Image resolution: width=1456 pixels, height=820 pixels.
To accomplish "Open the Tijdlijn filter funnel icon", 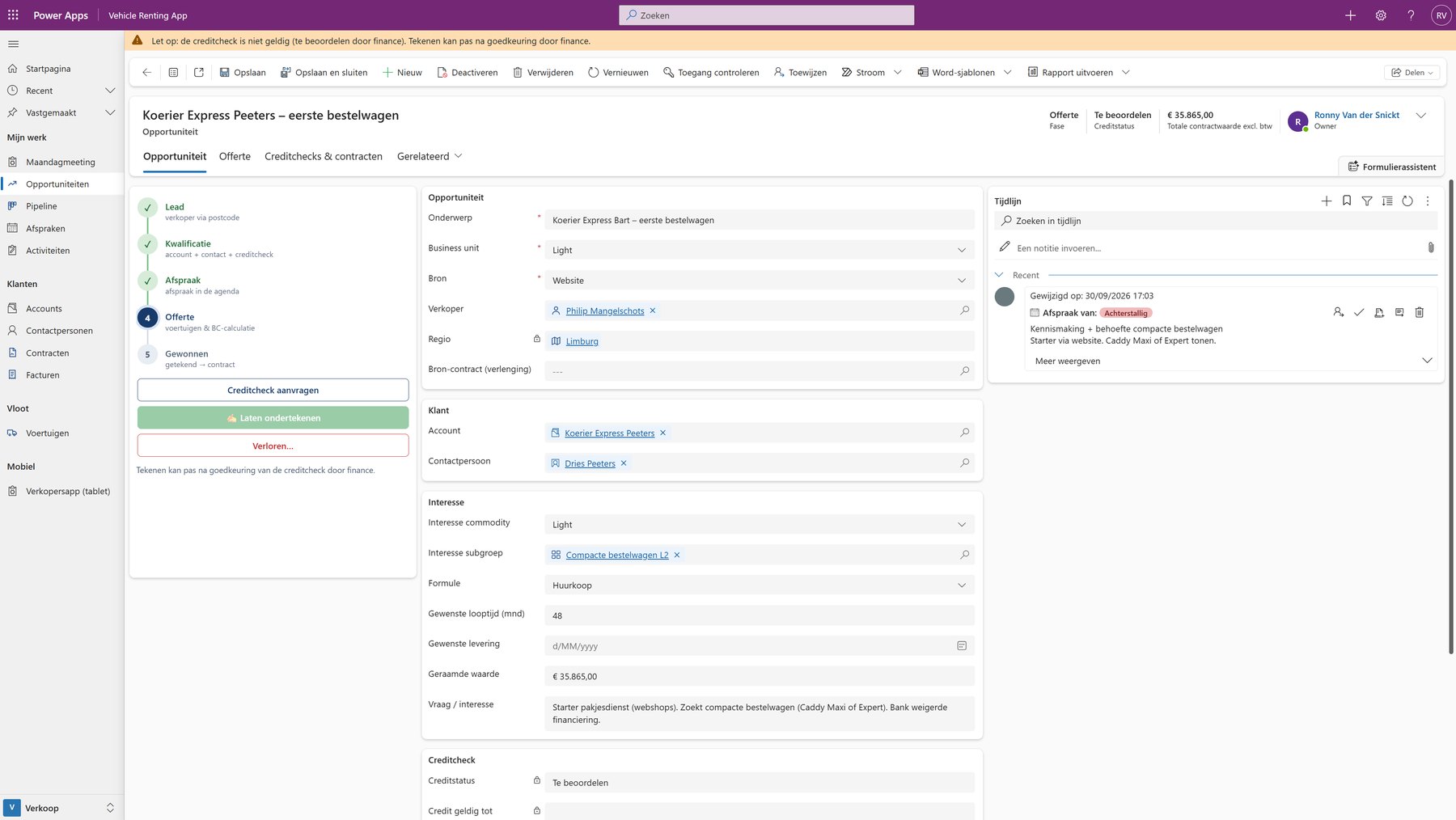I will (x=1367, y=201).
